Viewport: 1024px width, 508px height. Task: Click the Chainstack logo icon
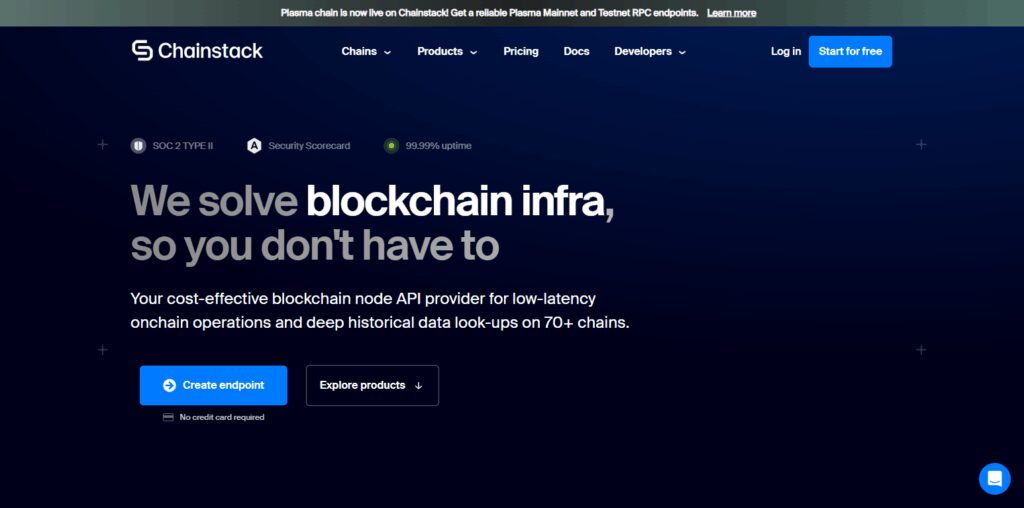(x=142, y=50)
